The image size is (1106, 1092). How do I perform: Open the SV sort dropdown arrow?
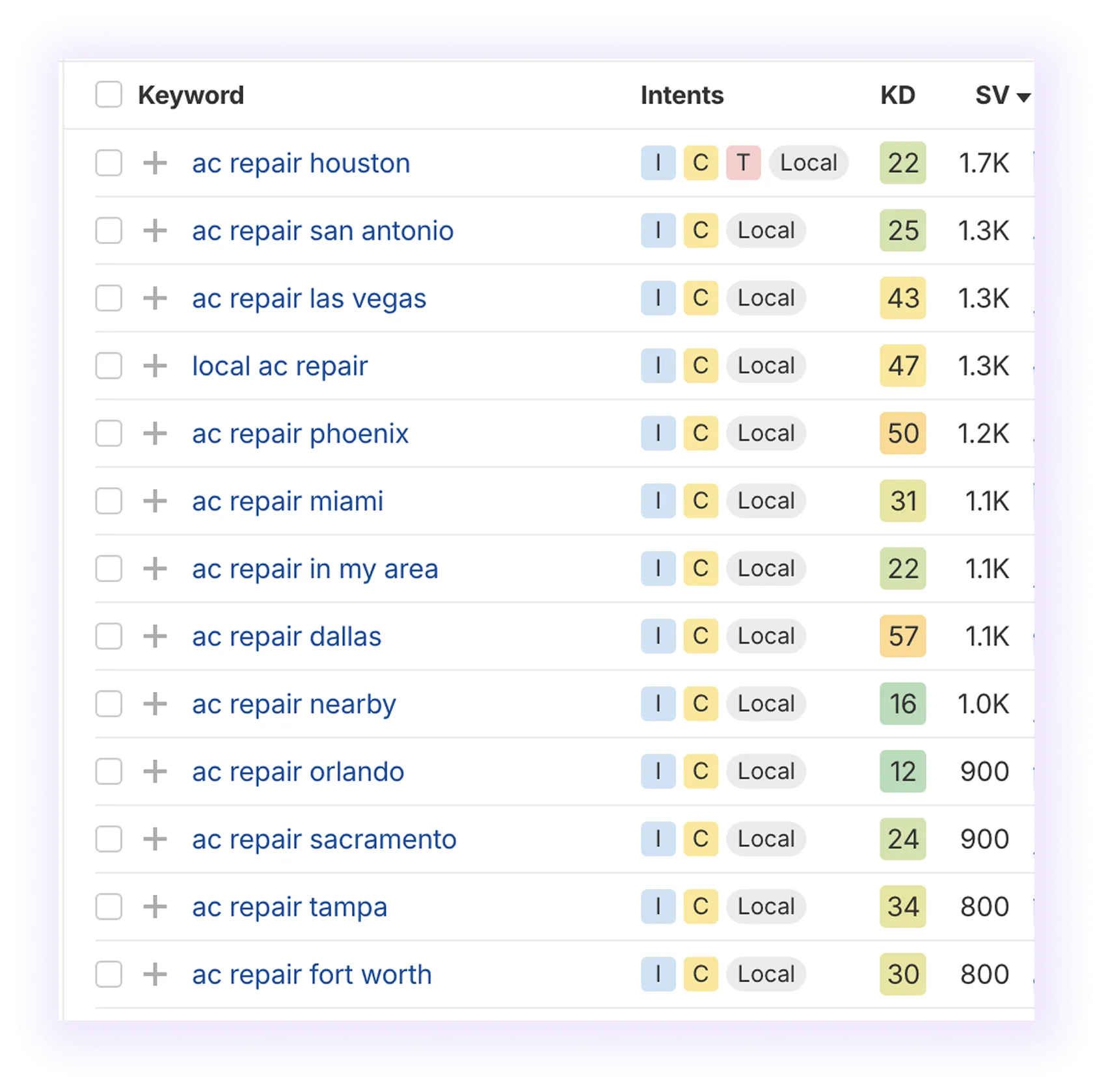coord(1023,98)
